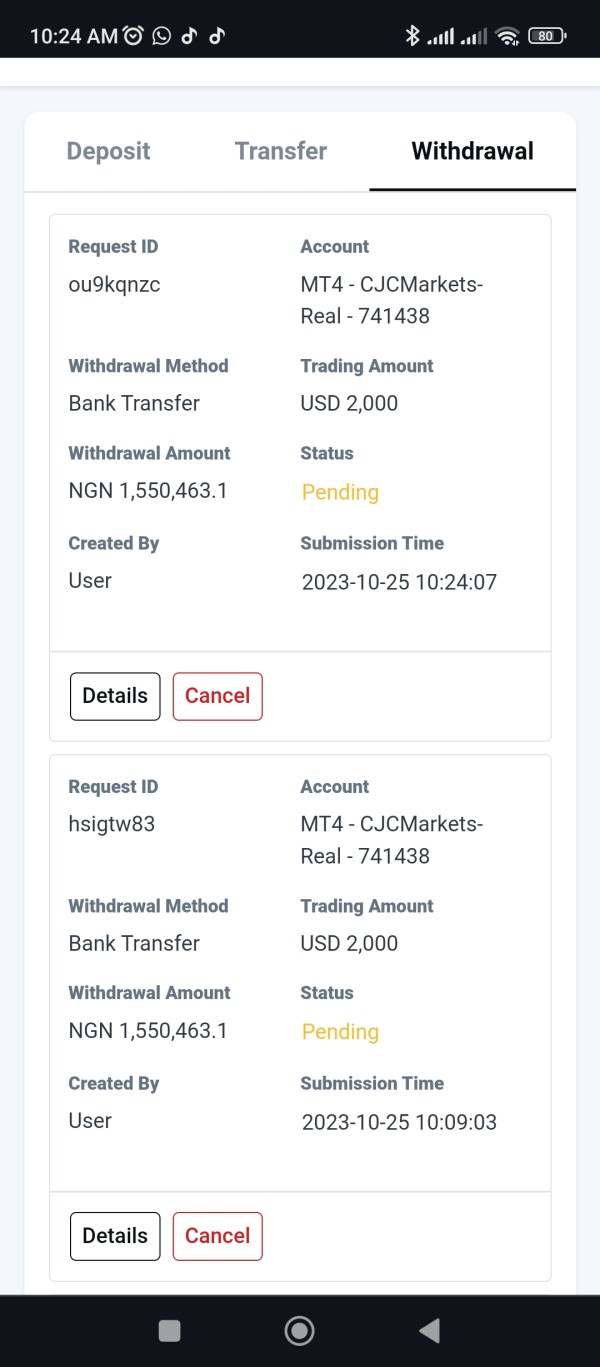Tap the first TikTok notification icon

click(x=190, y=36)
